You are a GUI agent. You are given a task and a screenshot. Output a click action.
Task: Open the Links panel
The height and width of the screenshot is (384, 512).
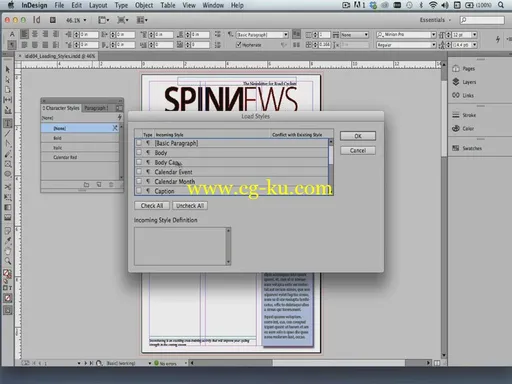pos(463,95)
